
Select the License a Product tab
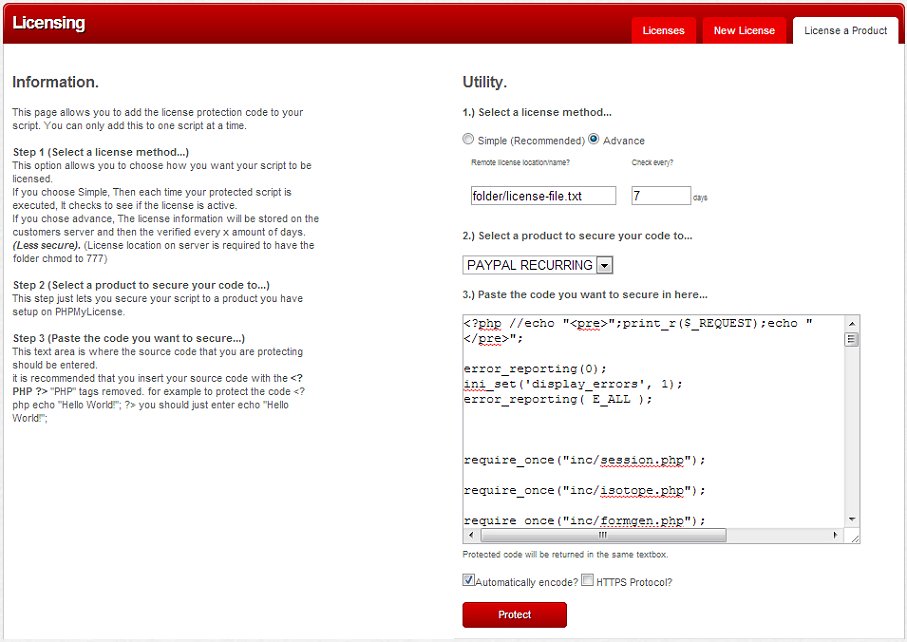[x=845, y=31]
